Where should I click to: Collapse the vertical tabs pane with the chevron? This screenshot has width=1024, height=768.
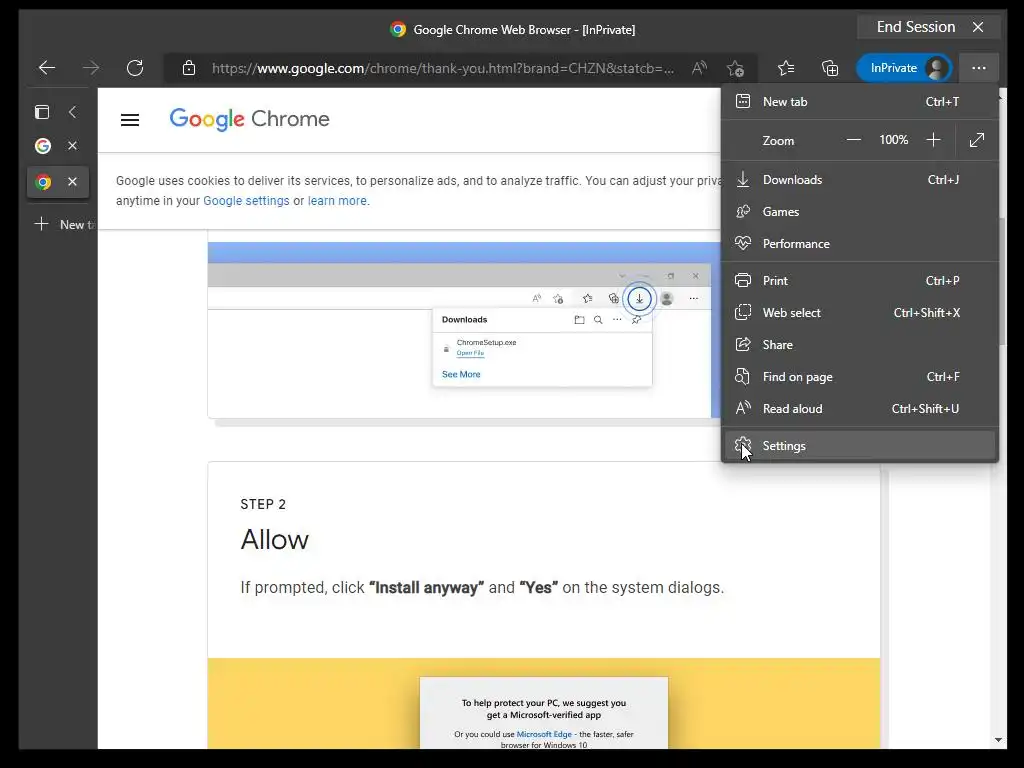[x=72, y=112]
